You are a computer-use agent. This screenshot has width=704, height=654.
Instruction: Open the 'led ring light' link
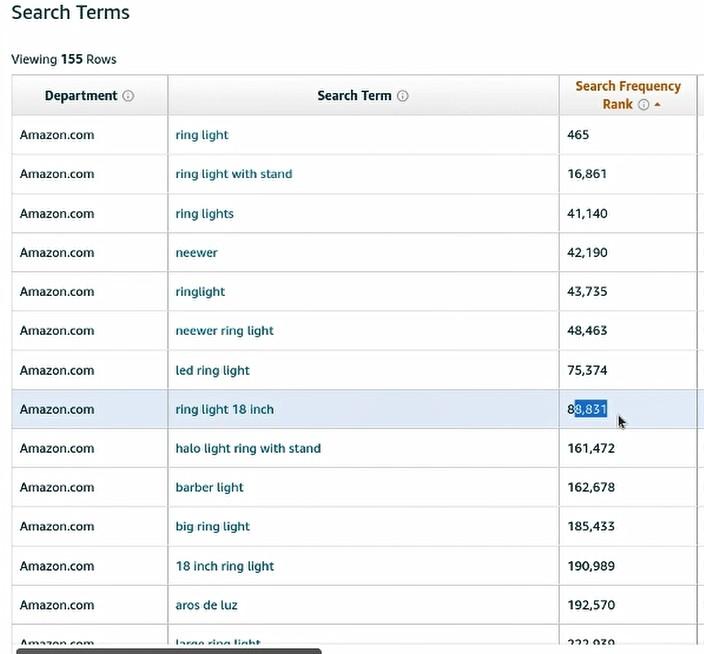[x=212, y=370]
